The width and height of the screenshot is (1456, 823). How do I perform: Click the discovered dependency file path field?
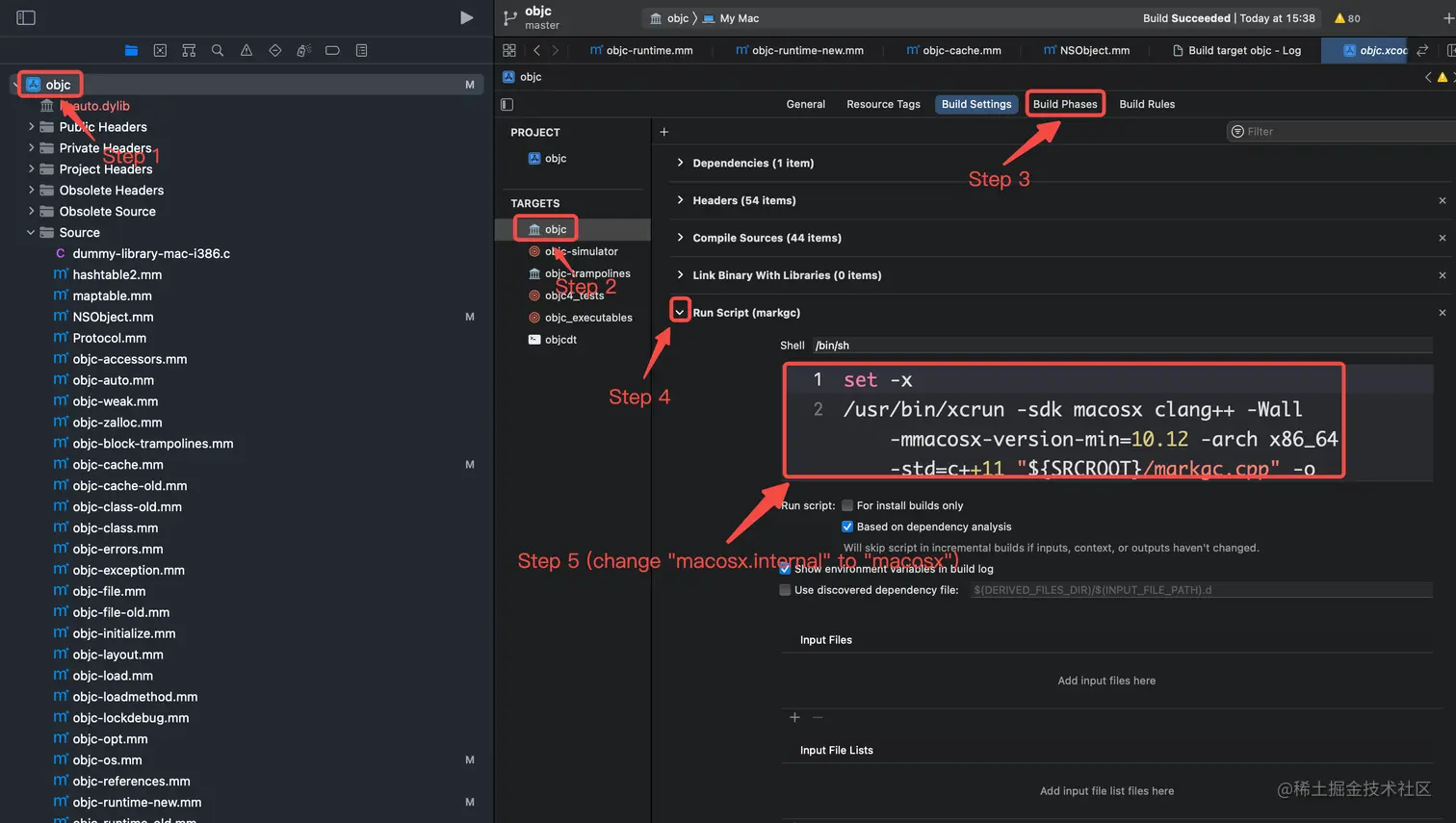[x=1201, y=590]
